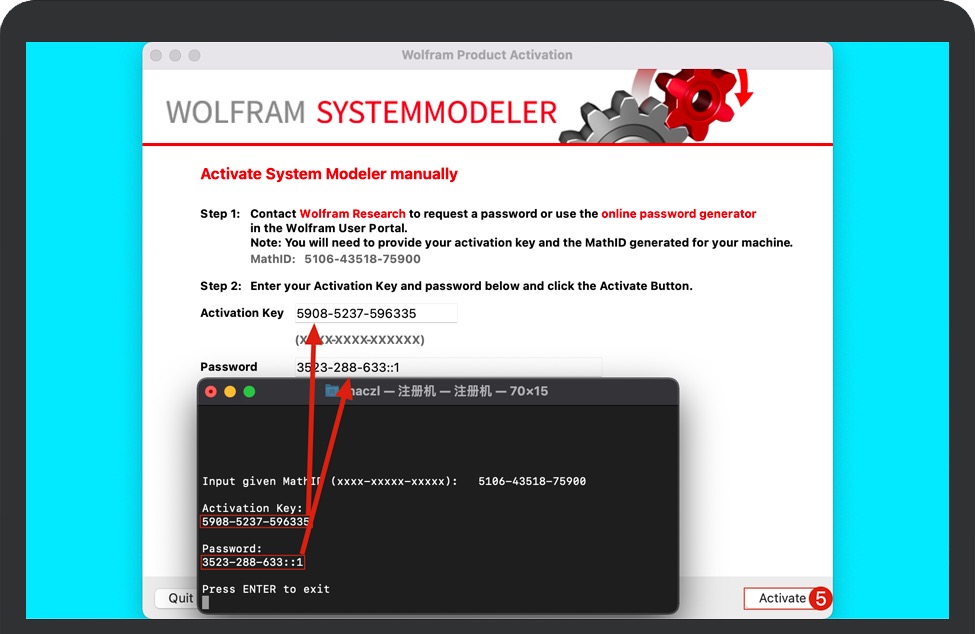Click the MathID entered in terminal
Image resolution: width=975 pixels, height=634 pixels.
pyautogui.click(x=531, y=481)
